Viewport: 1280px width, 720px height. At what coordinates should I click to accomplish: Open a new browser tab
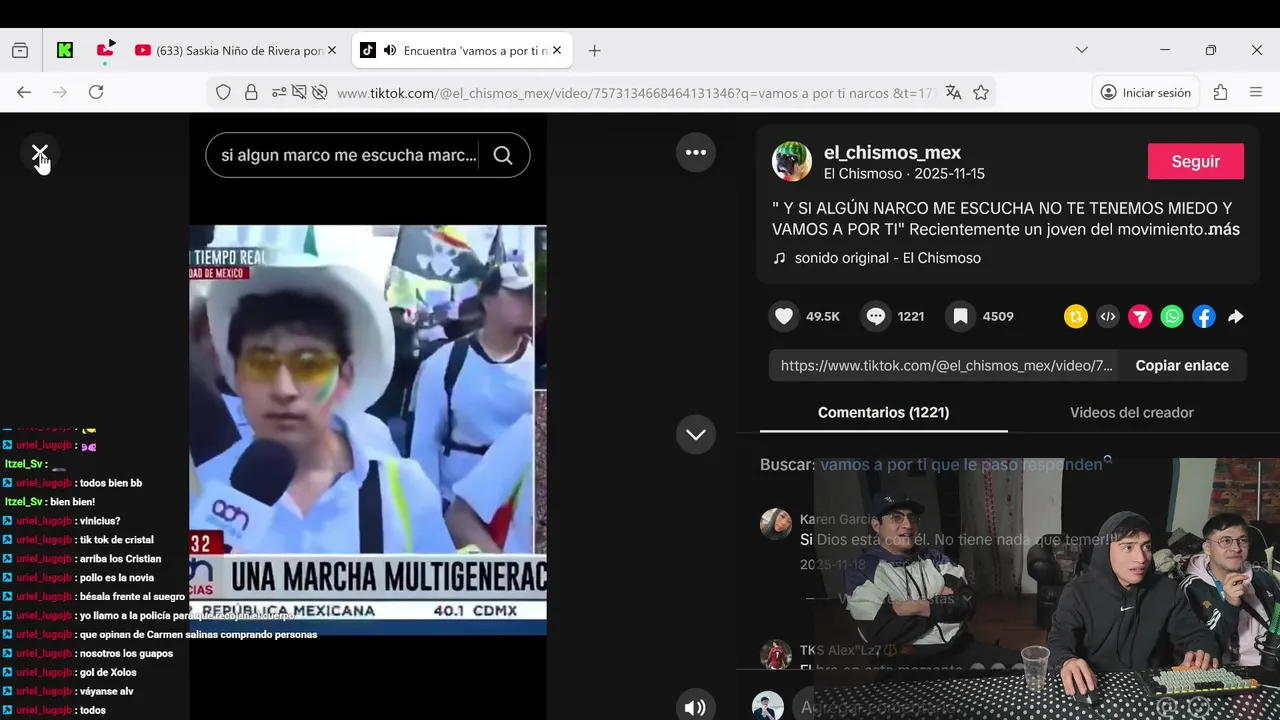tap(594, 50)
